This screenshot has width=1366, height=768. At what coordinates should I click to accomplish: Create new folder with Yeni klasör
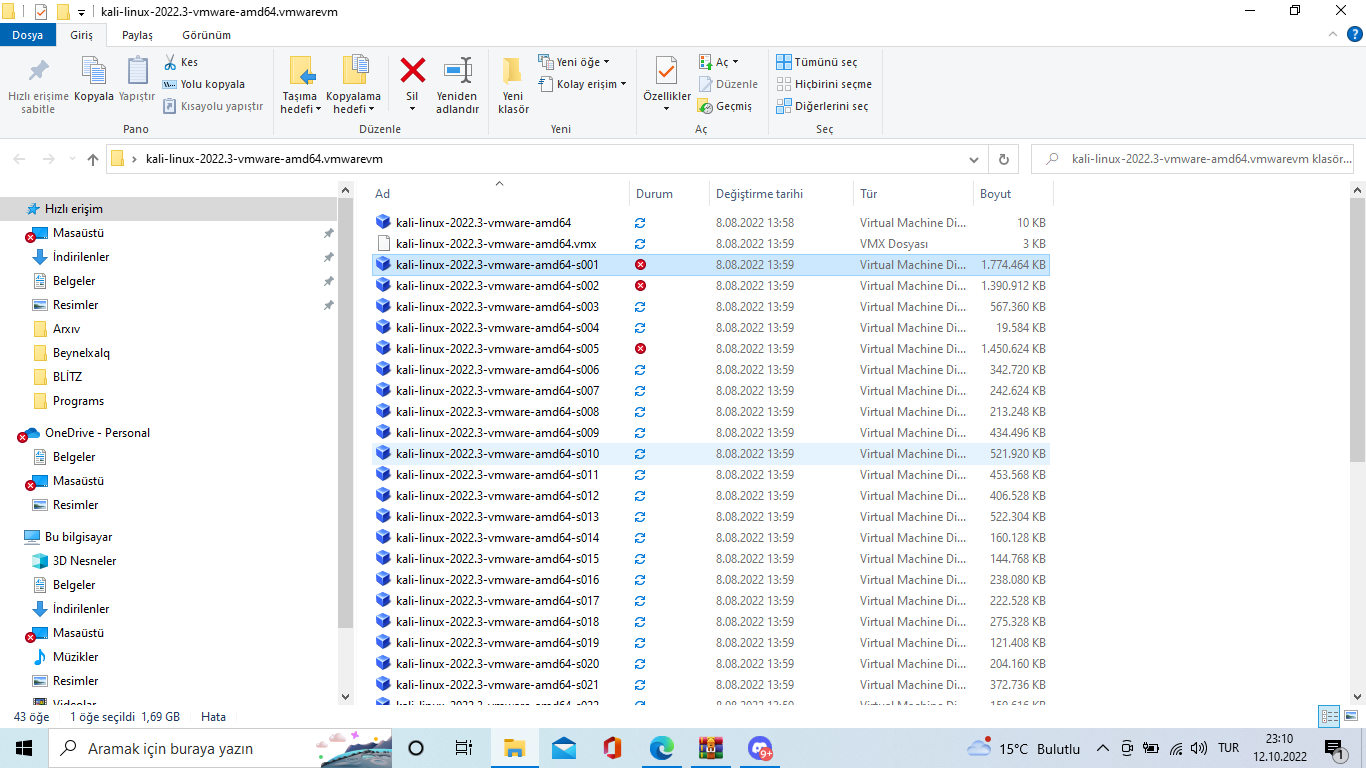click(513, 86)
